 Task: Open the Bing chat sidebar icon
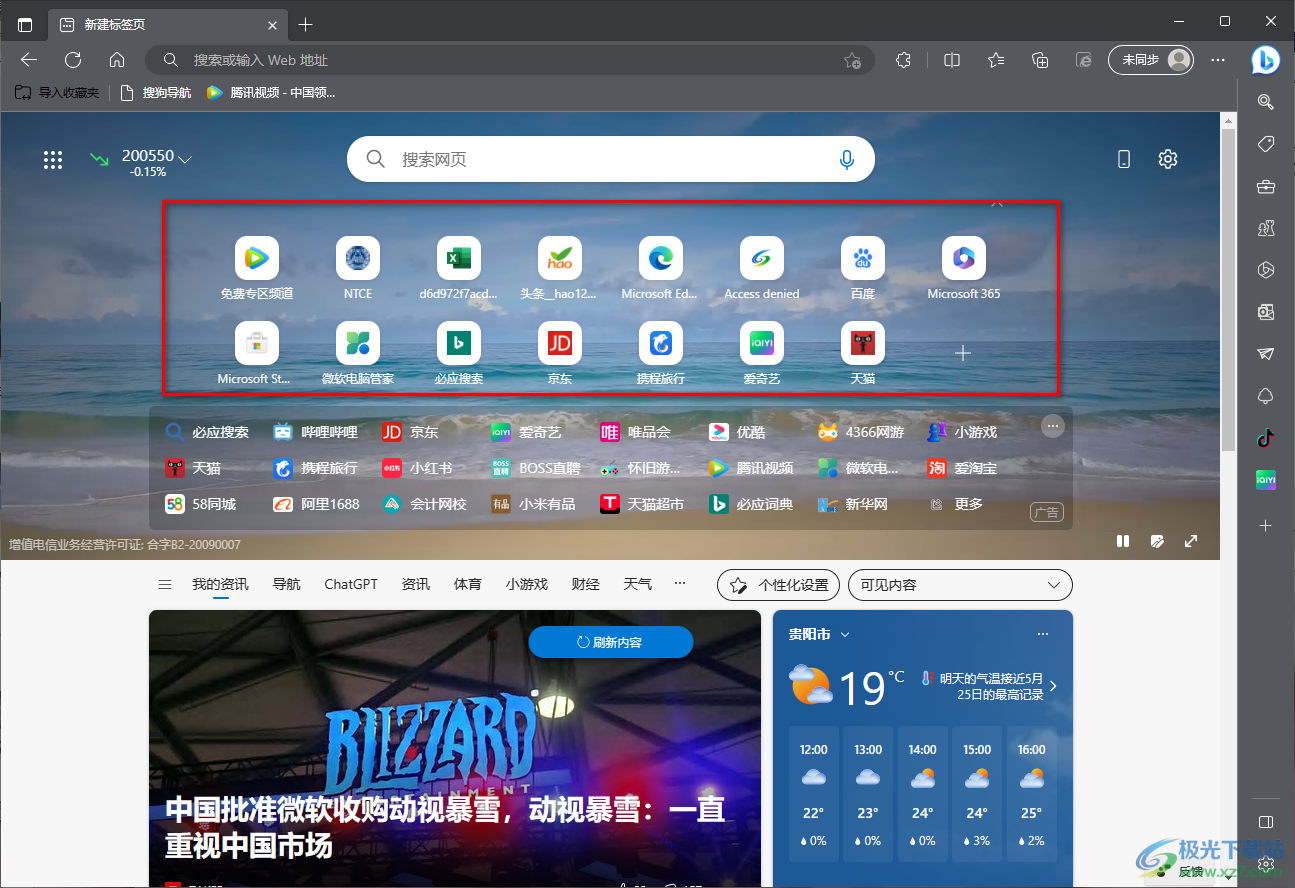tap(1265, 60)
